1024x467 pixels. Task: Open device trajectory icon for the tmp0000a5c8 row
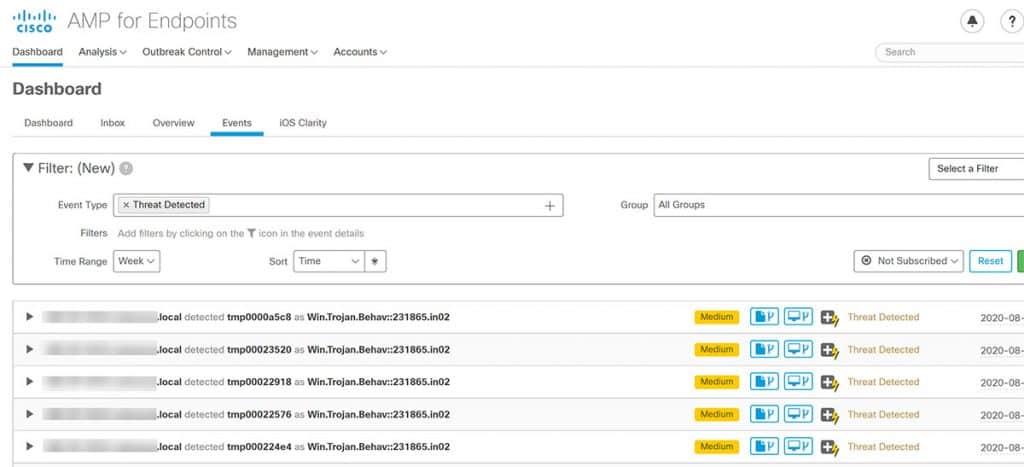click(798, 317)
